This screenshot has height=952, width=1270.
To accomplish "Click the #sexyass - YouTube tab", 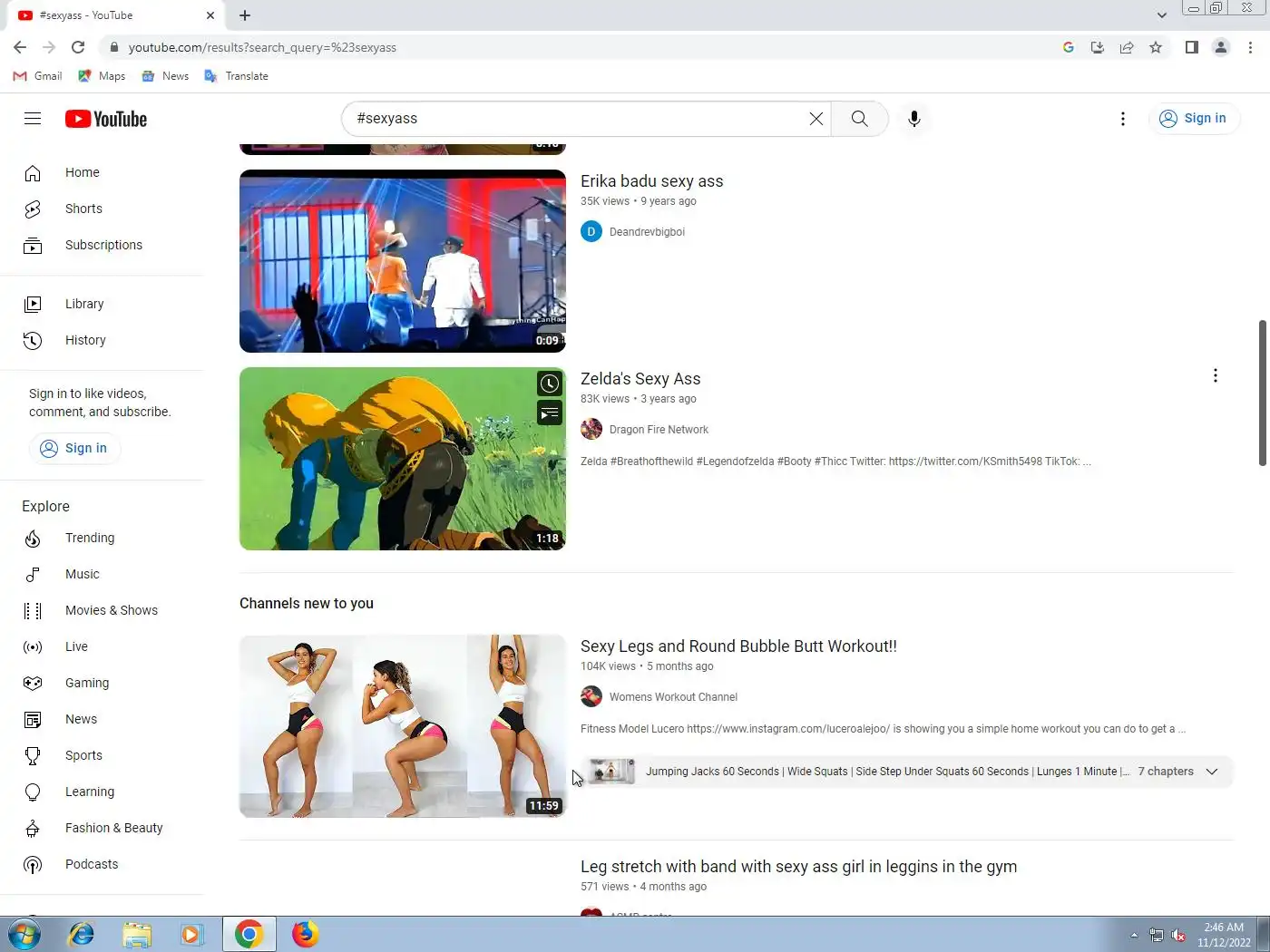I will tap(116, 15).
